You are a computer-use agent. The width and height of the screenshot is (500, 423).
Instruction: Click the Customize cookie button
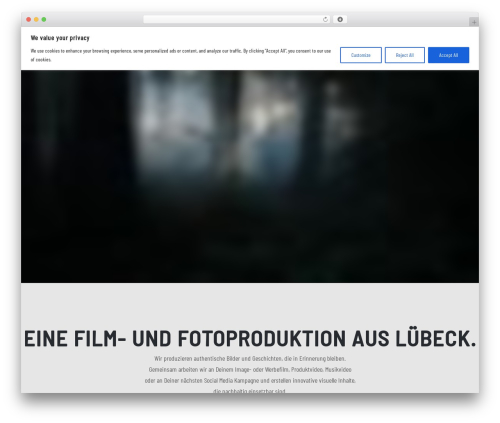[x=361, y=55]
